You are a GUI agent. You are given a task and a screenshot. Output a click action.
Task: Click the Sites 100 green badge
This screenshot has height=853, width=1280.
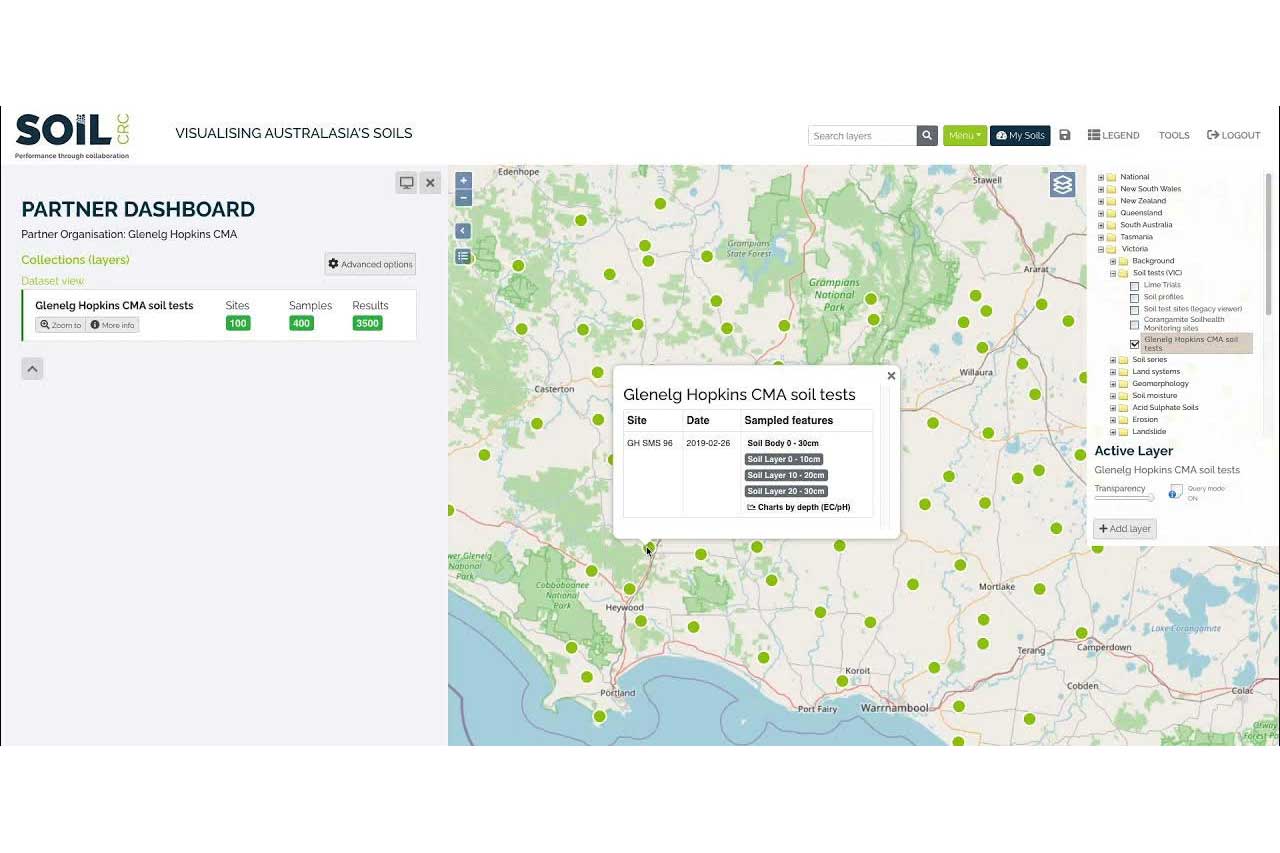click(238, 323)
